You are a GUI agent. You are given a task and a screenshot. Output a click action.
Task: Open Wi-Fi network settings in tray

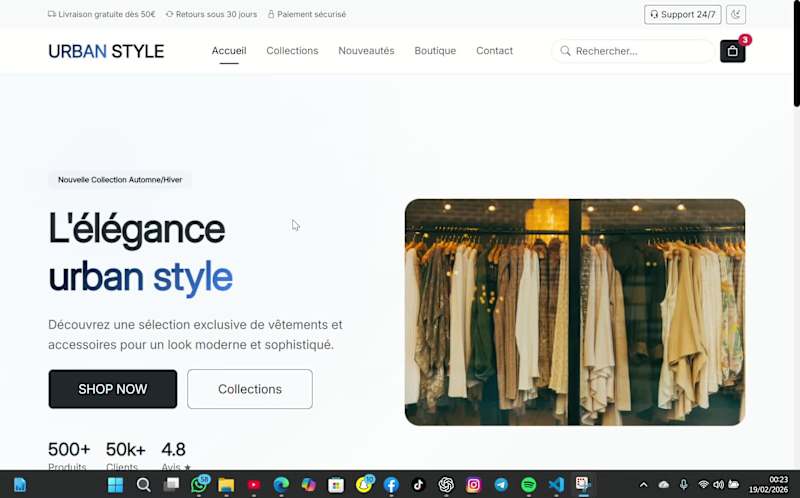click(703, 485)
